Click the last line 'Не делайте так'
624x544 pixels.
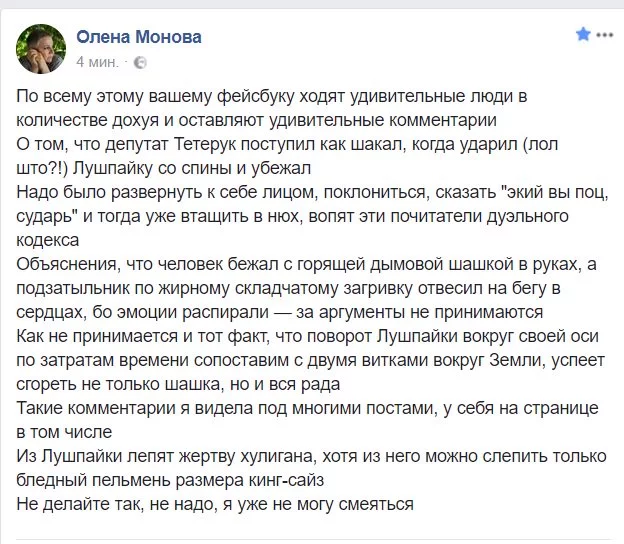click(x=215, y=504)
